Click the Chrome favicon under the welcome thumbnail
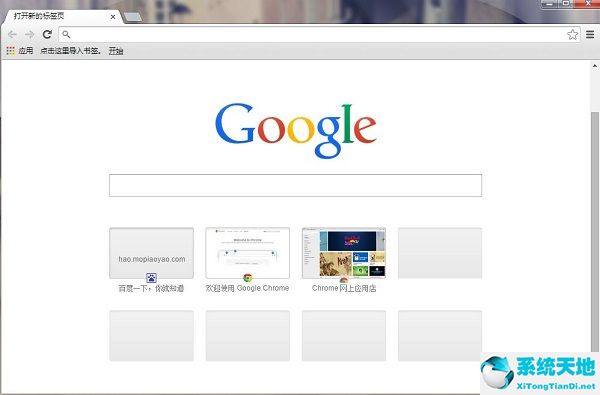This screenshot has height=395, width=600. click(x=248, y=278)
